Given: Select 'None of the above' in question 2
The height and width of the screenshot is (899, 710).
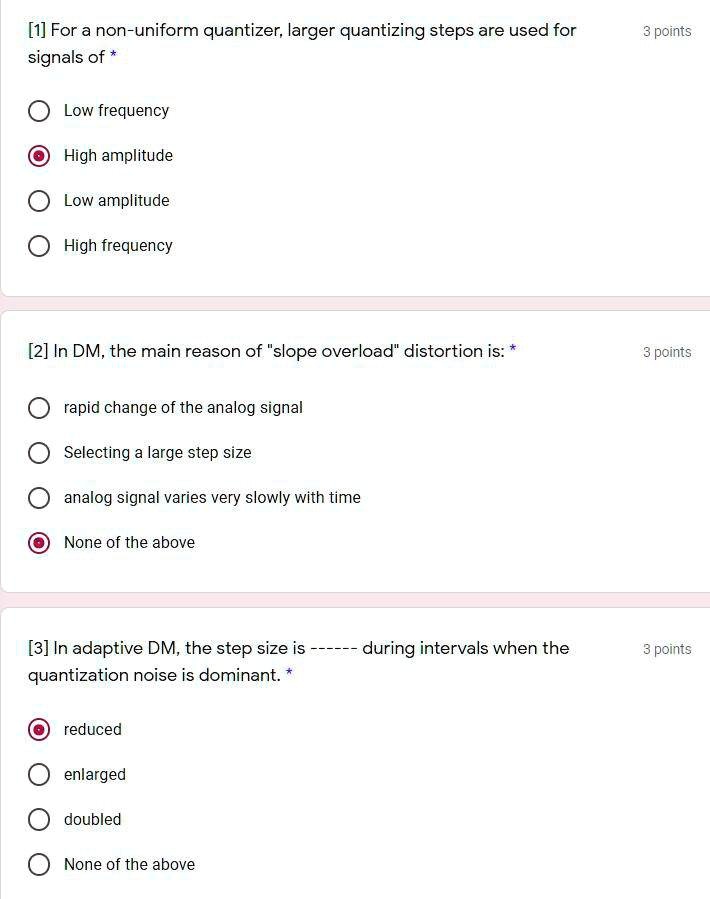Looking at the screenshot, I should 39,543.
